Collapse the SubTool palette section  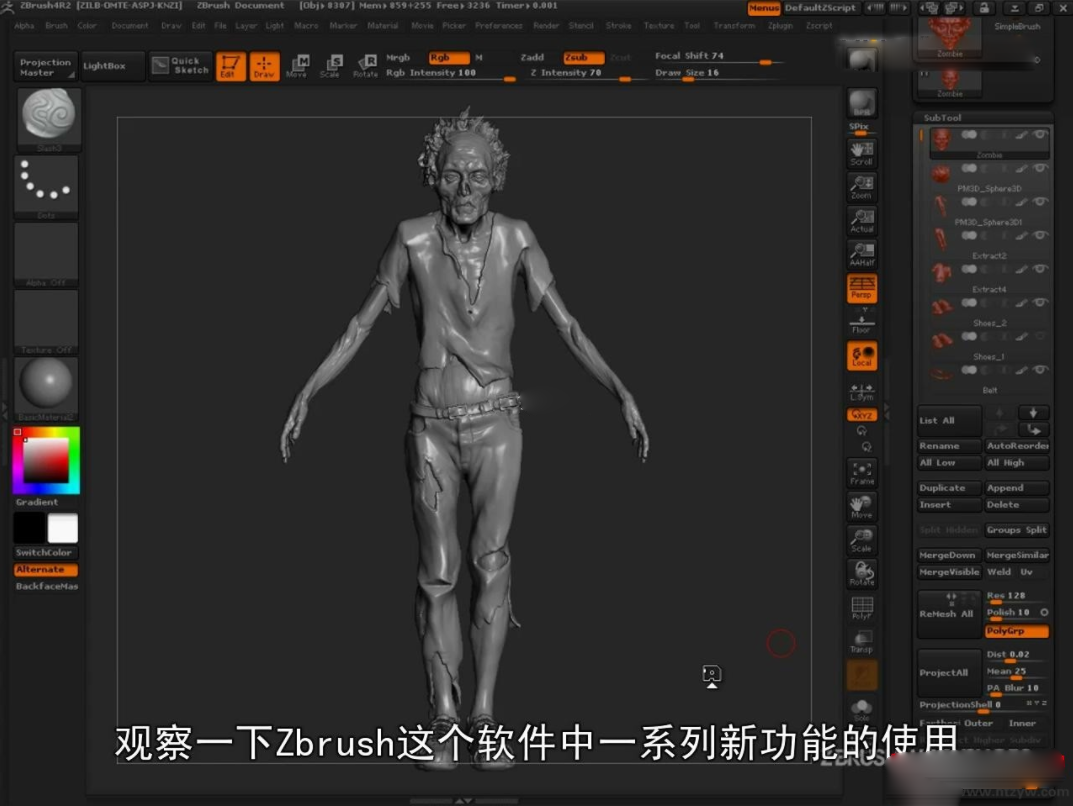(x=942, y=118)
